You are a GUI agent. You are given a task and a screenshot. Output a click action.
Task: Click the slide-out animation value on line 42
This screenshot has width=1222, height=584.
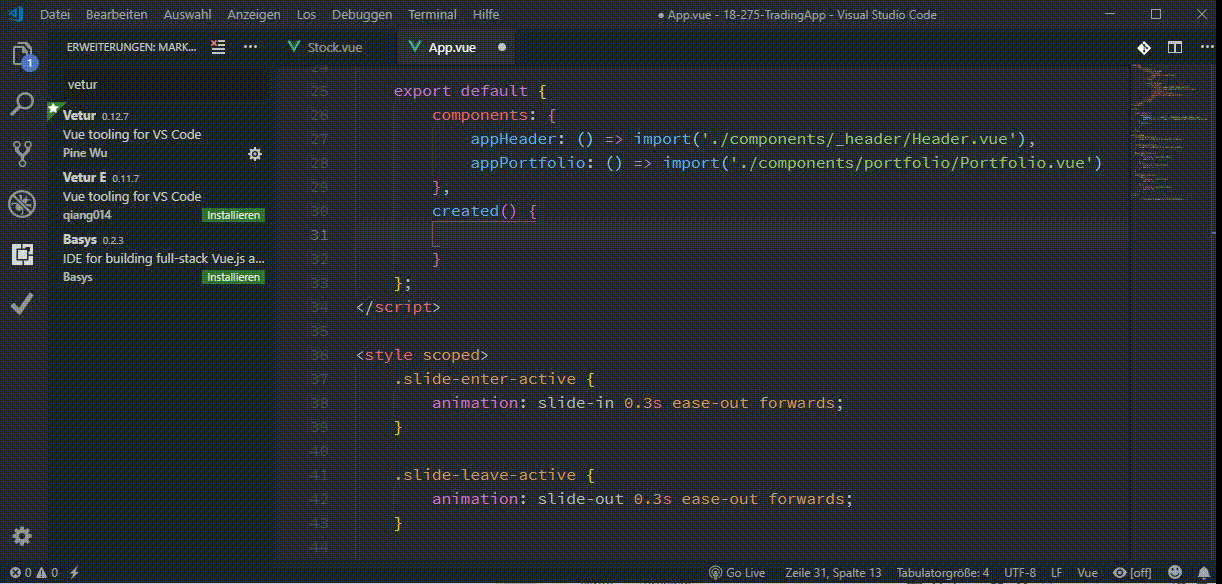pos(580,499)
